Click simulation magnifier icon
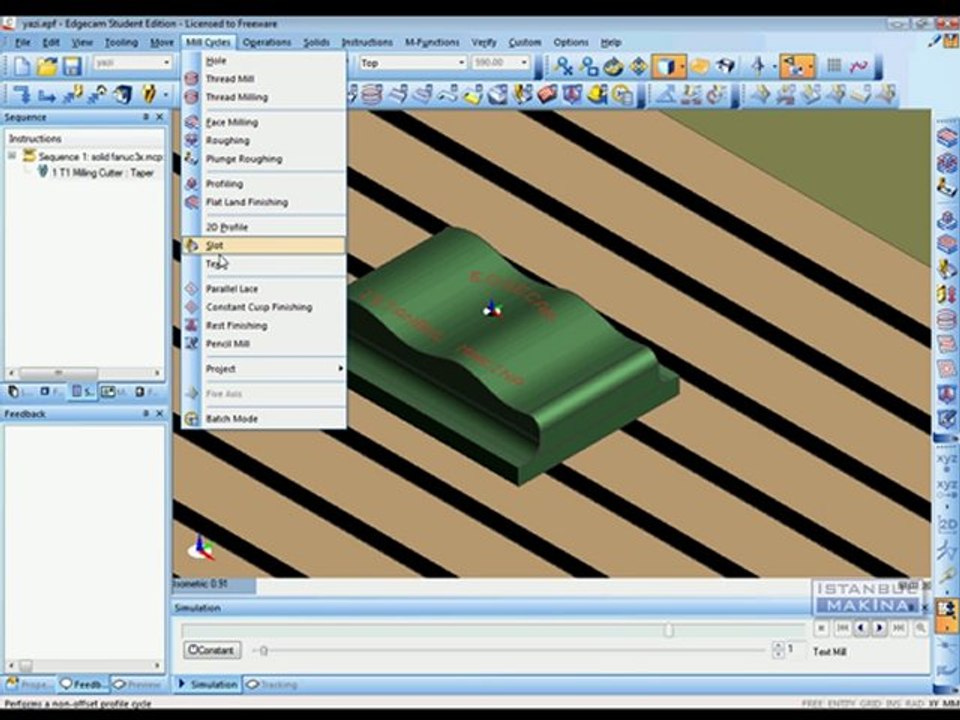Viewport: 960px width, 720px height. [x=920, y=628]
